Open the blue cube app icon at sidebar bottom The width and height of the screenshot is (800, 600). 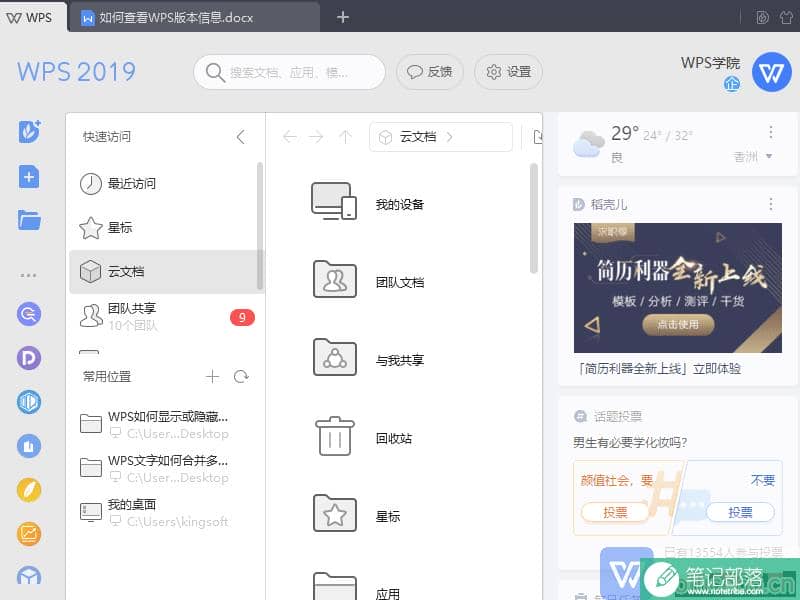click(29, 577)
